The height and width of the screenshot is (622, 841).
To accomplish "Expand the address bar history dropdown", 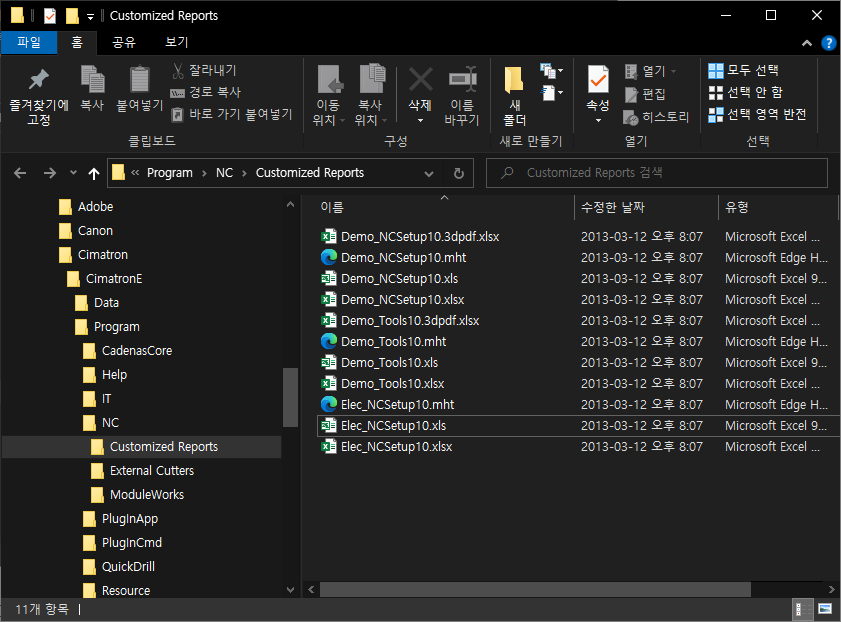I will click(429, 173).
